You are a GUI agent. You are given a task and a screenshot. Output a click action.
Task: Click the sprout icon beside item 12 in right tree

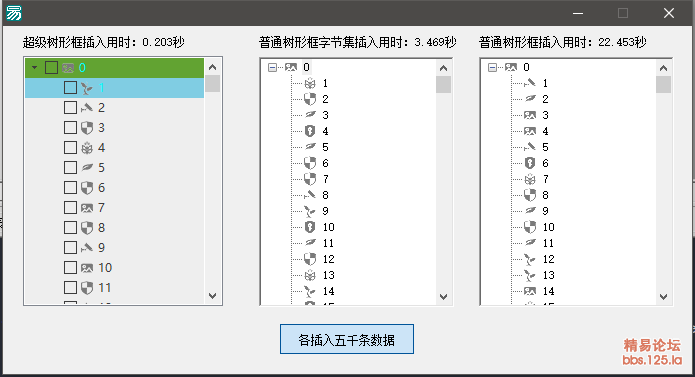tap(530, 259)
